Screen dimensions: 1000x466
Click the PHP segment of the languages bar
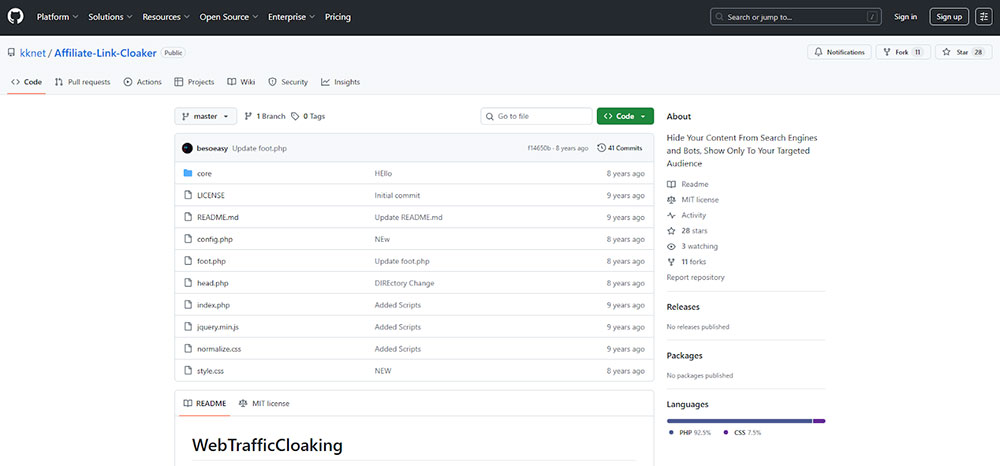tap(739, 421)
